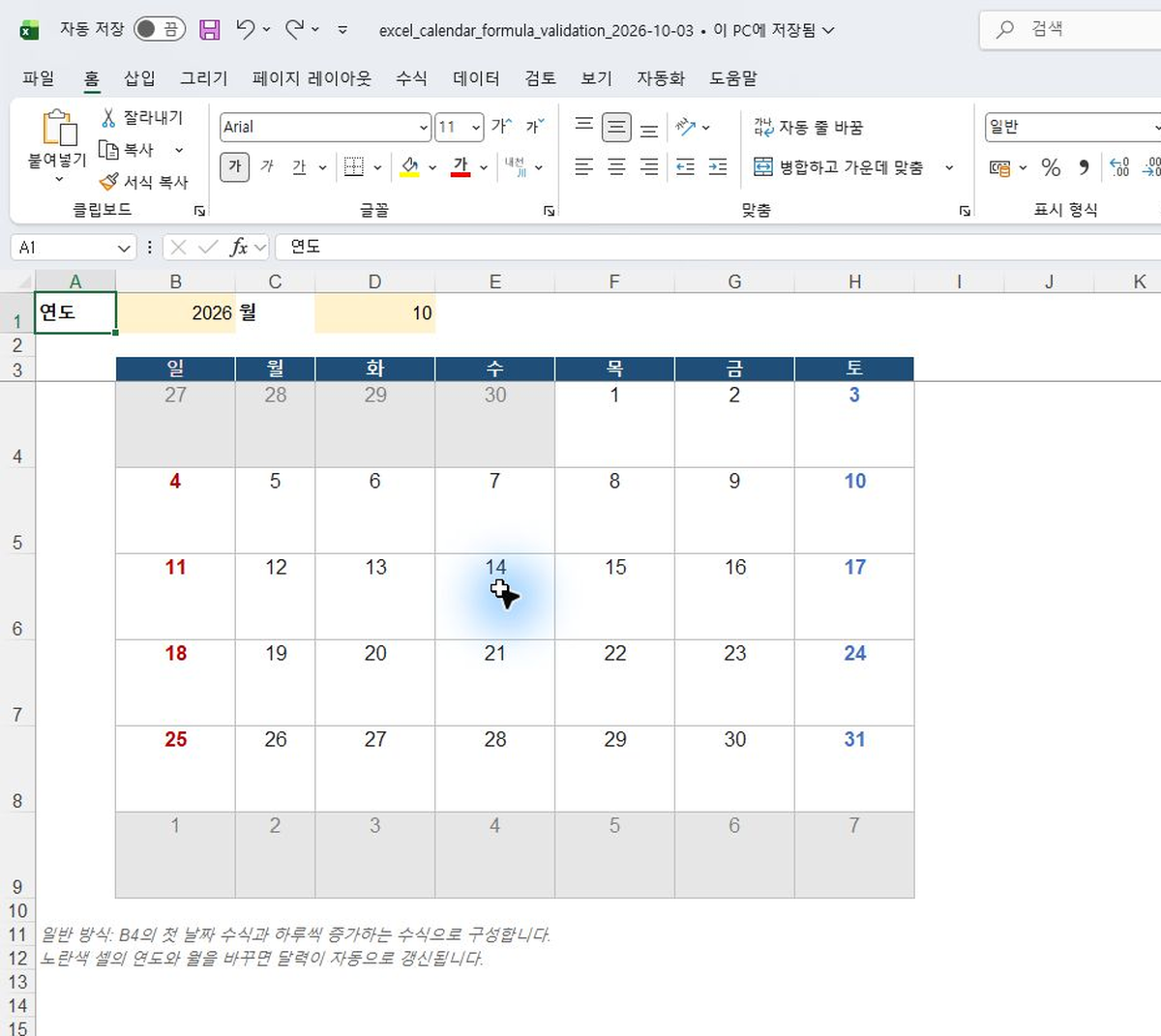The height and width of the screenshot is (1036, 1161).
Task: Open fill color dropdown arrow
Action: 432,167
